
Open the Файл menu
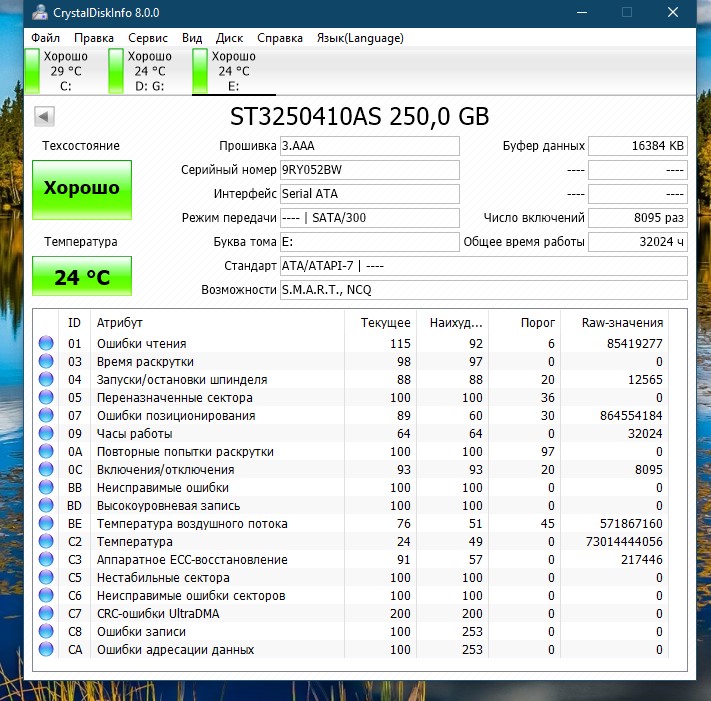coord(45,38)
